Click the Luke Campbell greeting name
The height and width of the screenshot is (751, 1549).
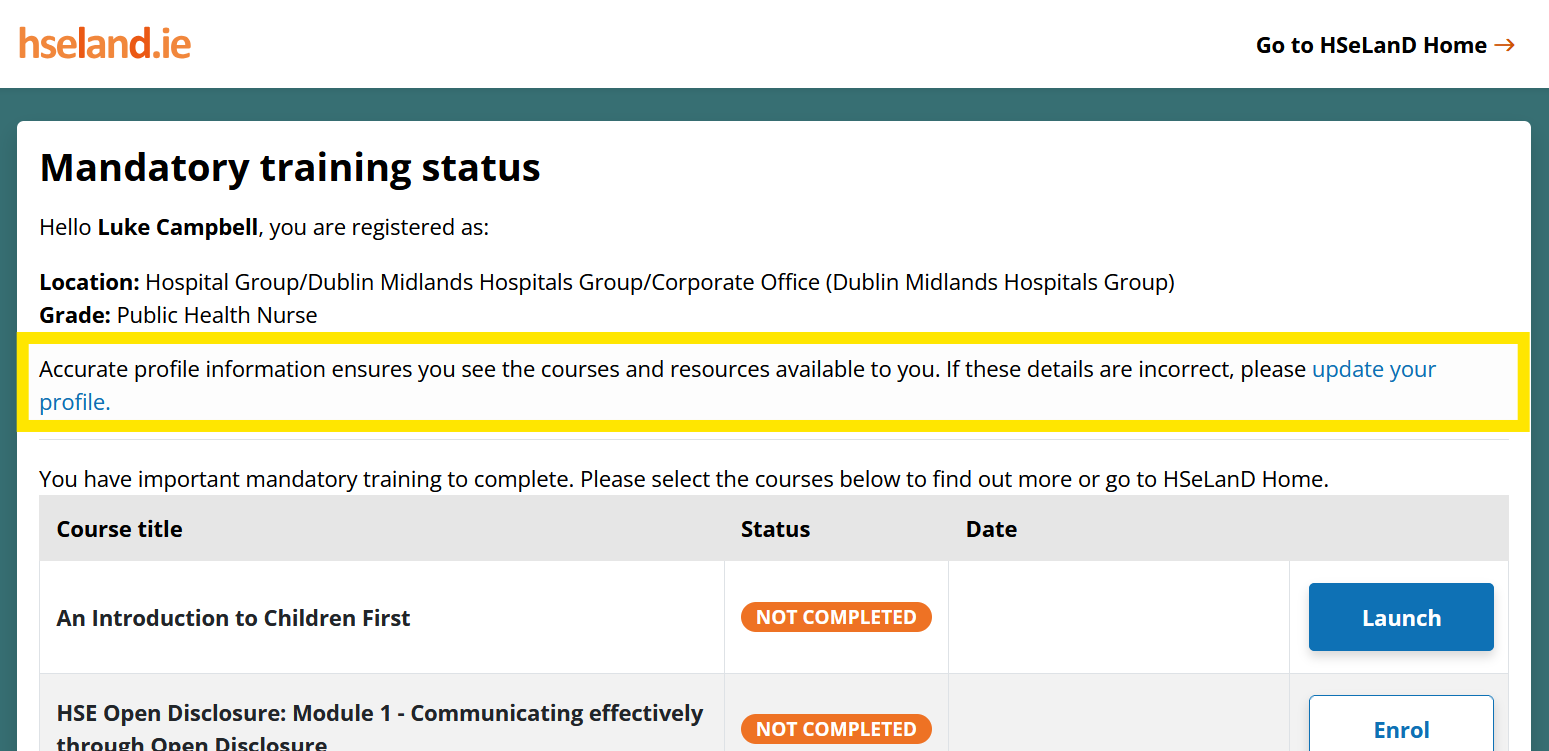178,227
